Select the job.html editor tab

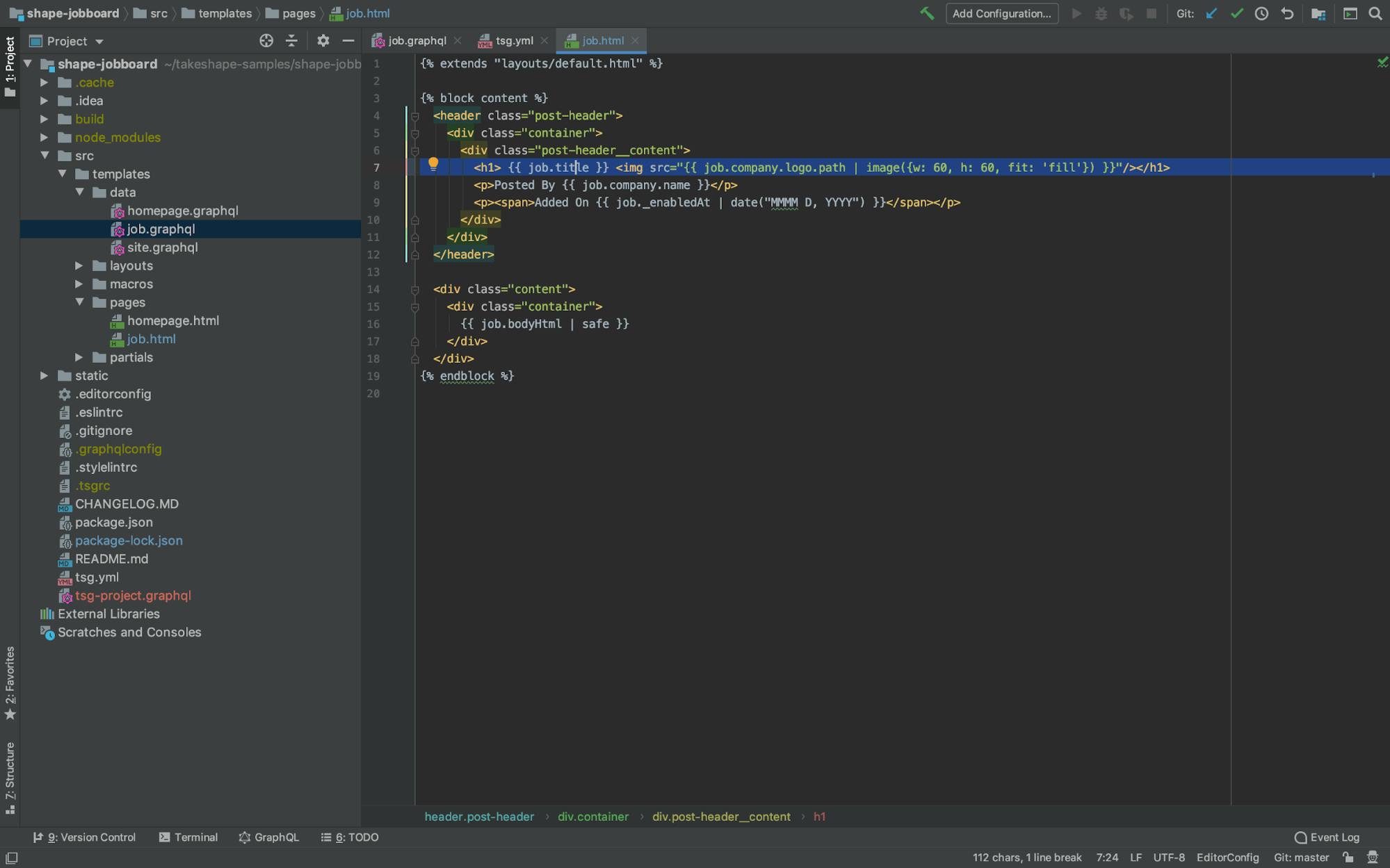click(x=602, y=40)
